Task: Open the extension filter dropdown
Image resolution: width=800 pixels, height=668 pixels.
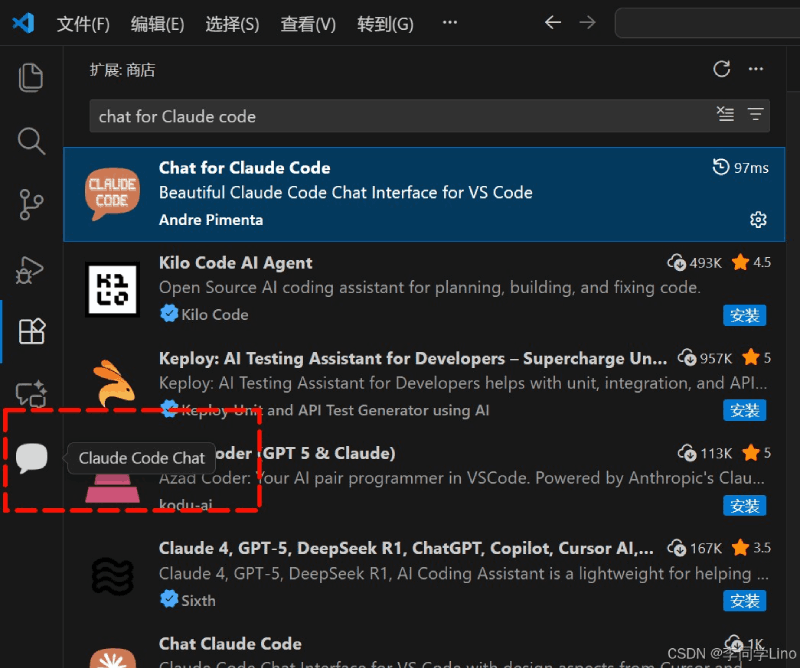Action: 755,114
